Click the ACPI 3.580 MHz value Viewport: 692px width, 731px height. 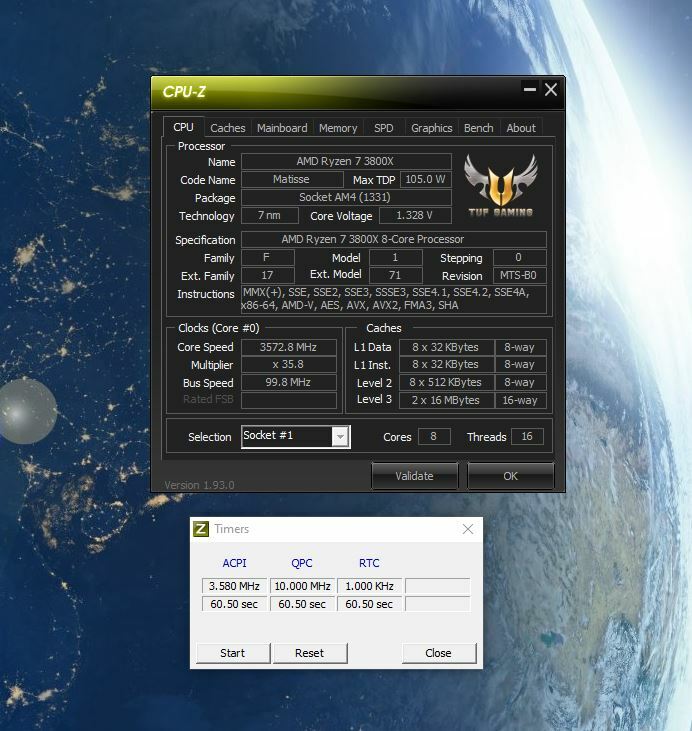tap(234, 586)
